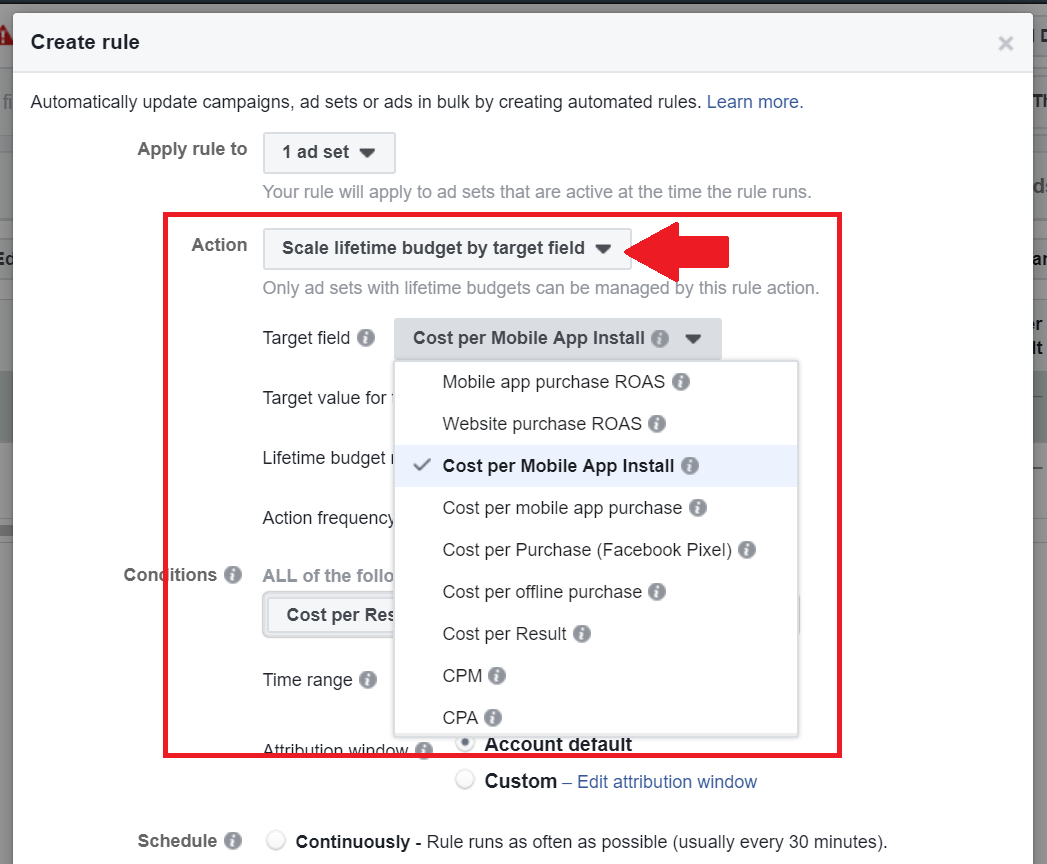Select CPM option in dropdown list
Screen dimensions: 1047x864
click(596, 676)
